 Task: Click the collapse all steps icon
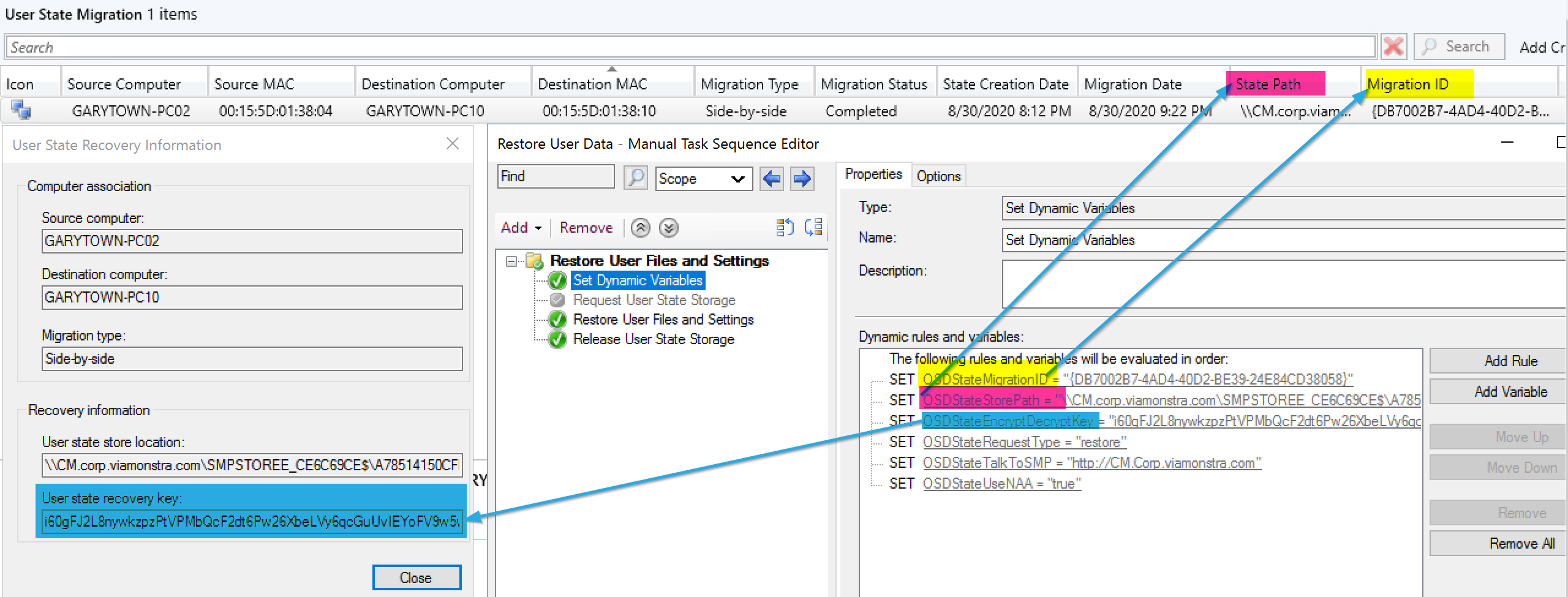(813, 228)
